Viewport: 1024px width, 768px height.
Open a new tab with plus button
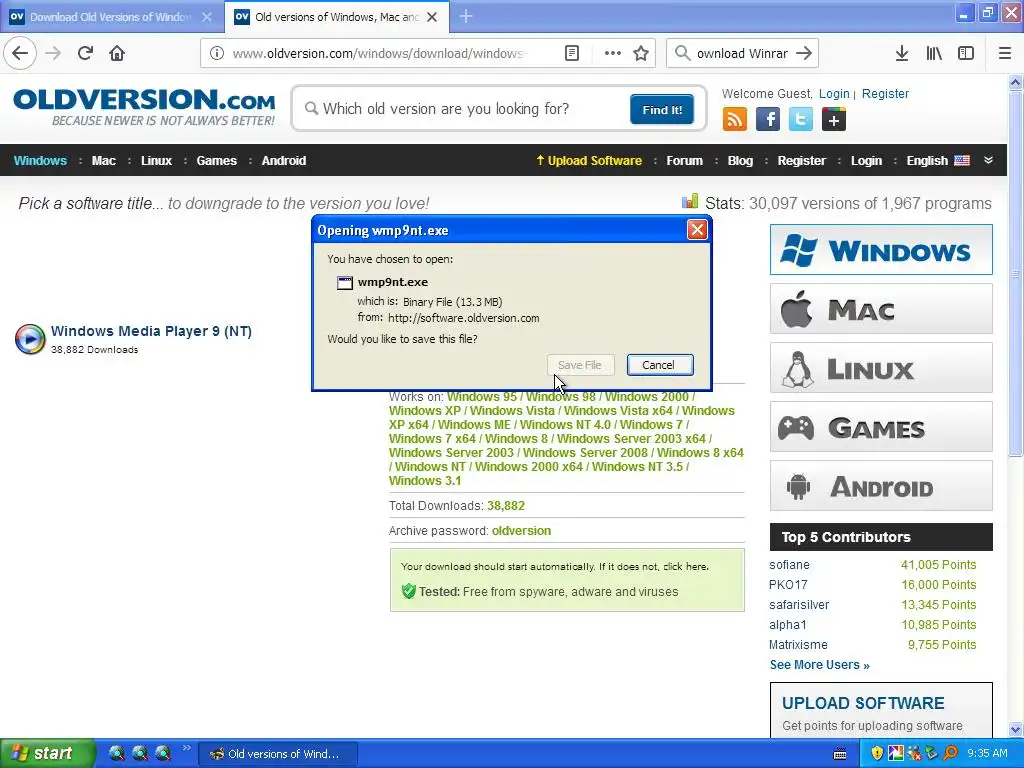coord(466,16)
